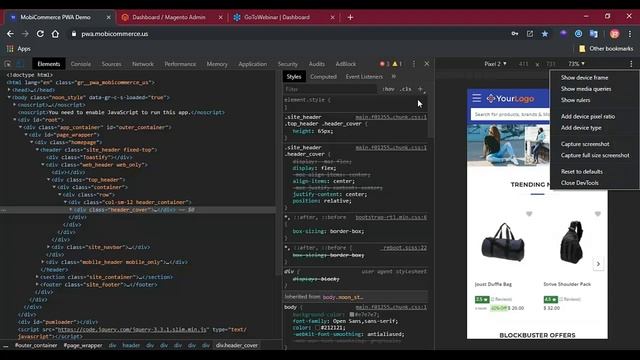Viewport: 640px width, 360px height.
Task: Favorite the Strive Shoulder Pack heart icon
Action: (598, 214)
